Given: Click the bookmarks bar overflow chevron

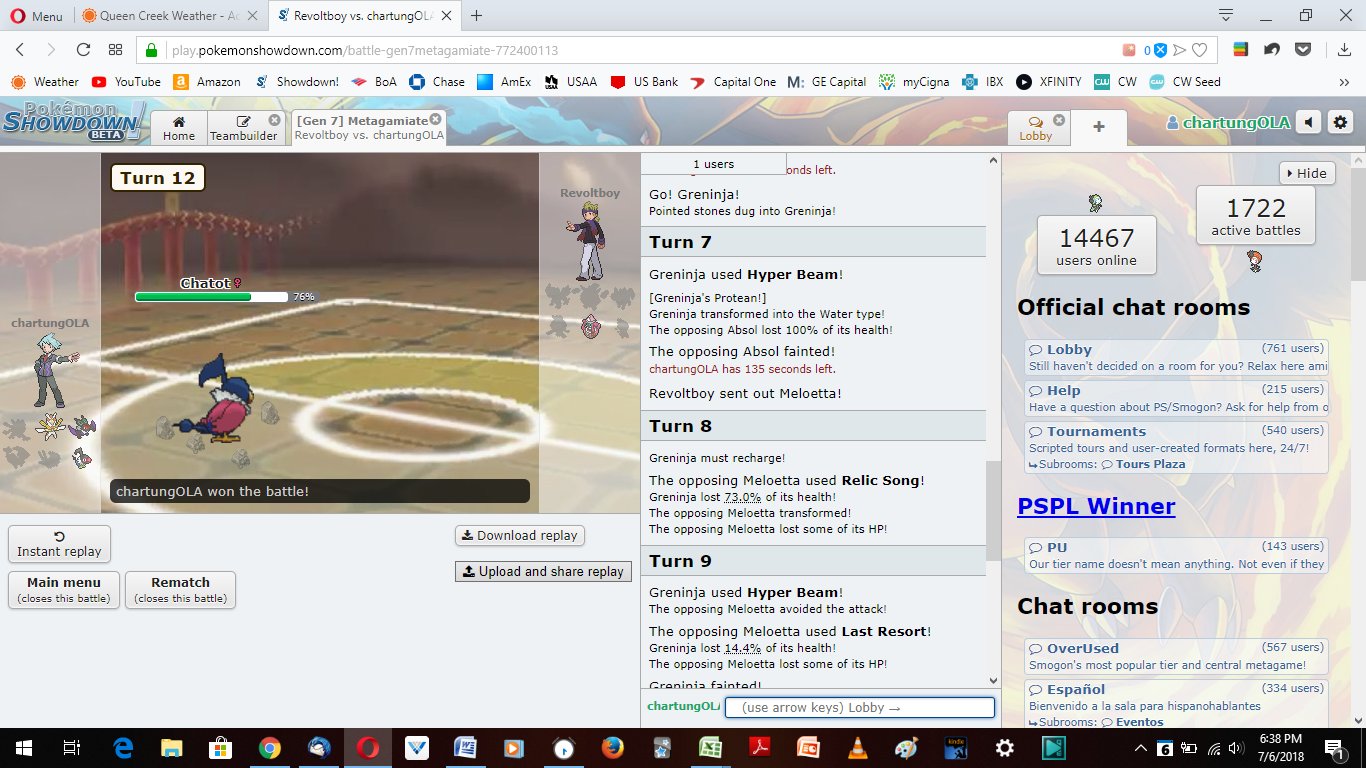Looking at the screenshot, I should click(1344, 82).
